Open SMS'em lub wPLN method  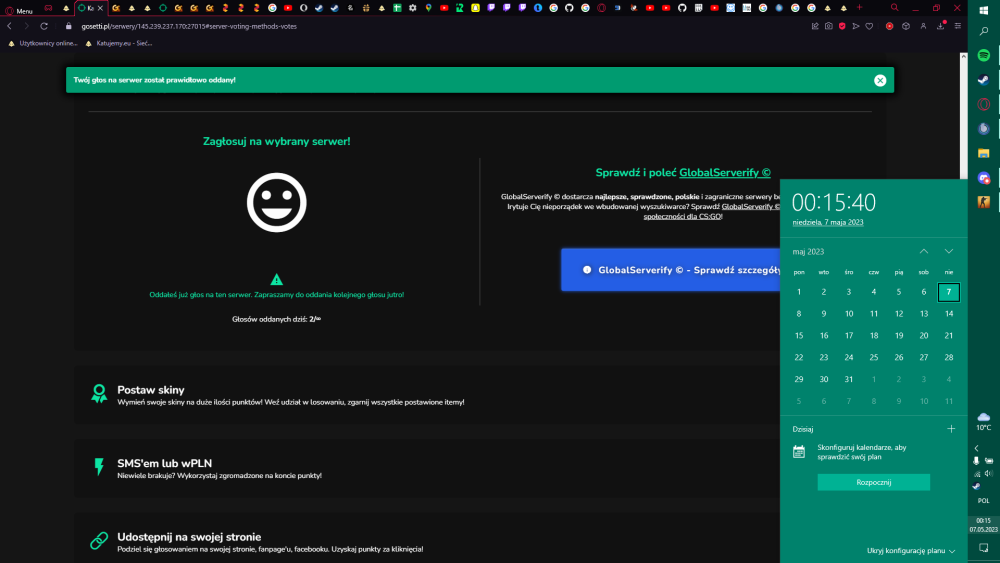tap(427, 468)
